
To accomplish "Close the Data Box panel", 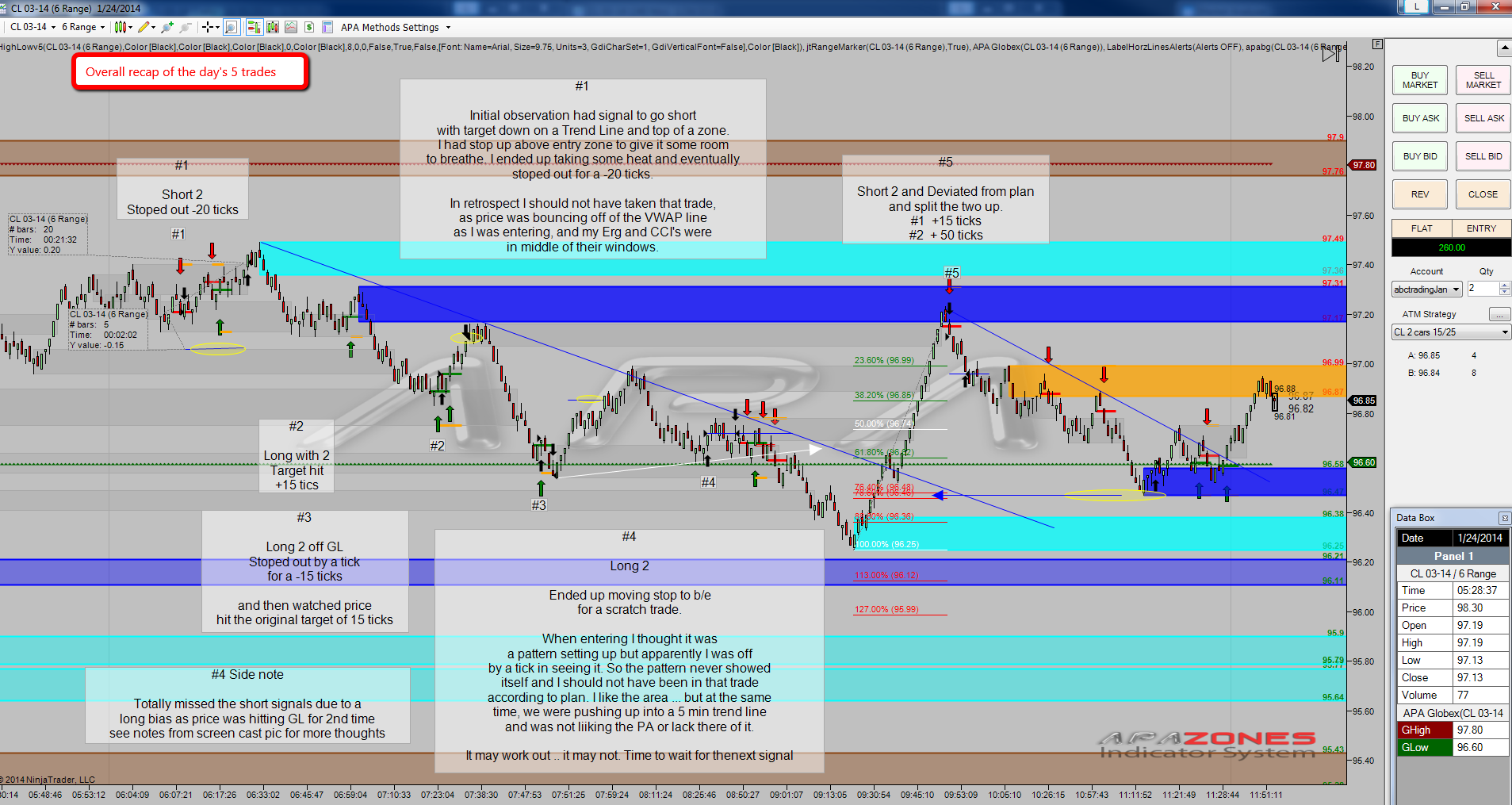I will pyautogui.click(x=1504, y=518).
